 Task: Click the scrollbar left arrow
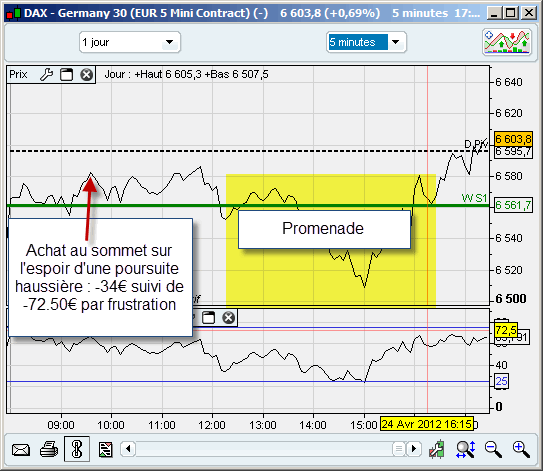coord(128,449)
